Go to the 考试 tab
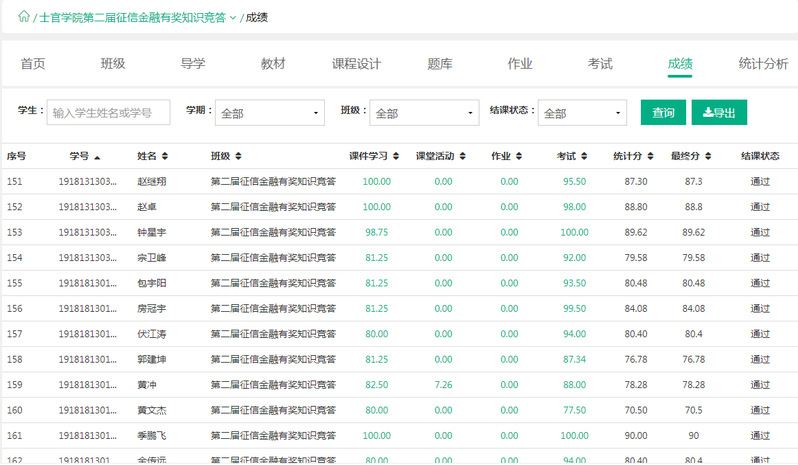This screenshot has width=798, height=465. [600, 64]
